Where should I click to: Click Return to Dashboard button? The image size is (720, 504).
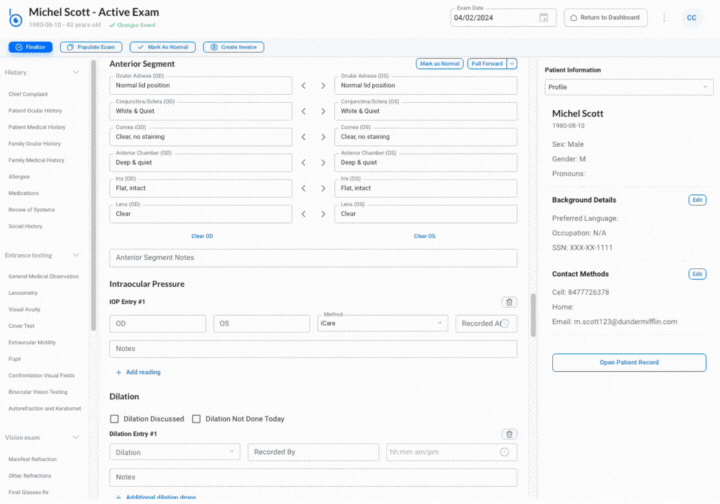[606, 18]
